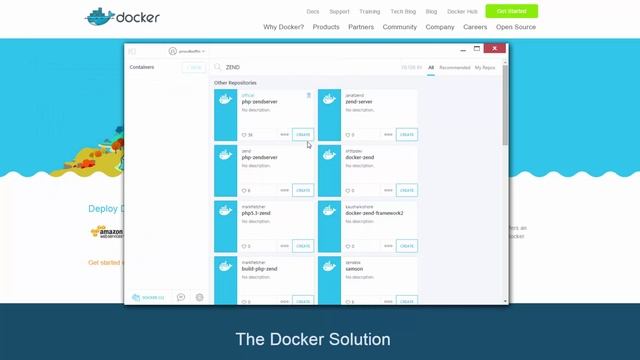Viewport: 640px width, 360px height.
Task: Open the Open Source link
Action: coord(516,27)
